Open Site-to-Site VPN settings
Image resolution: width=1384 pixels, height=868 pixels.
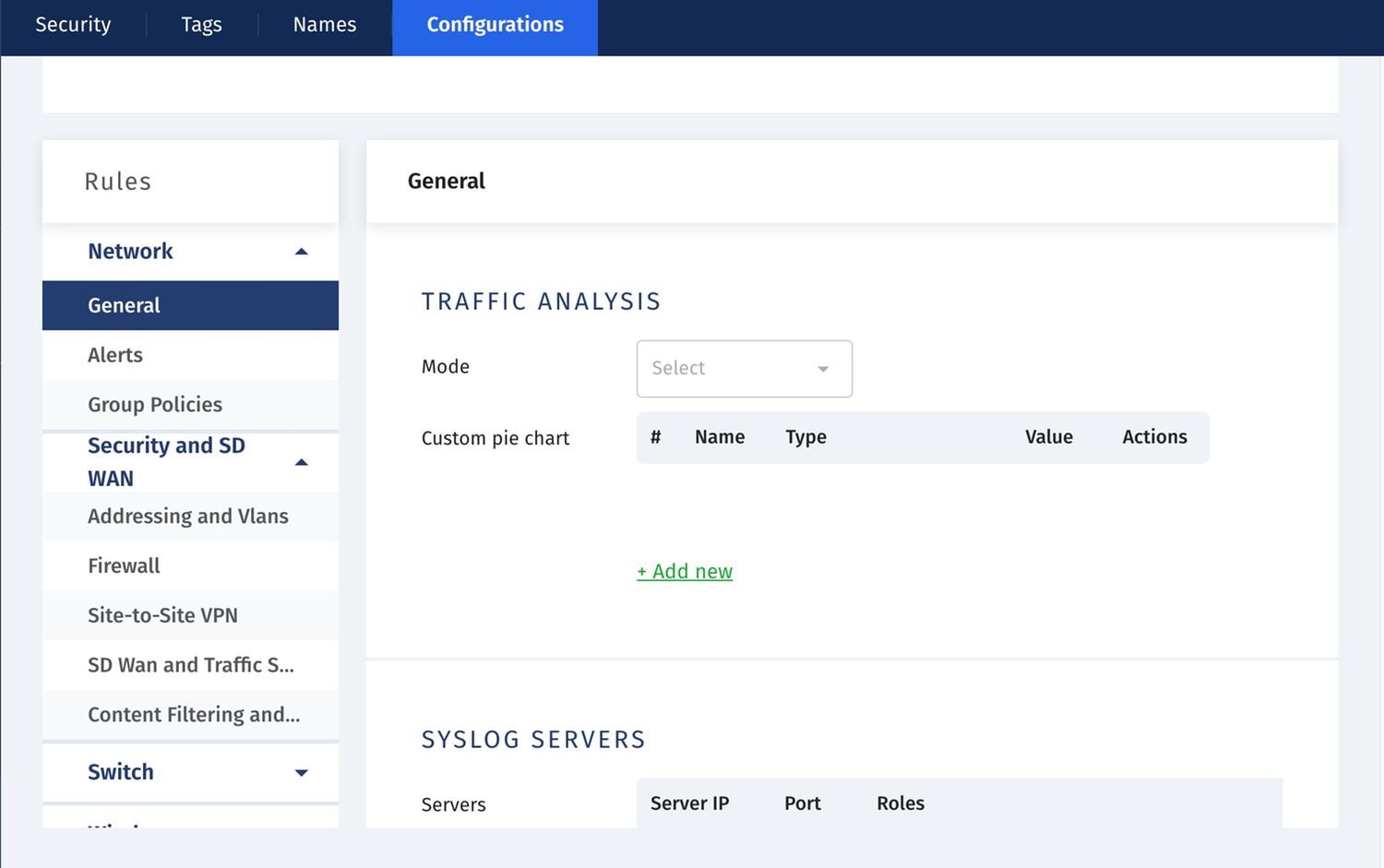(163, 615)
